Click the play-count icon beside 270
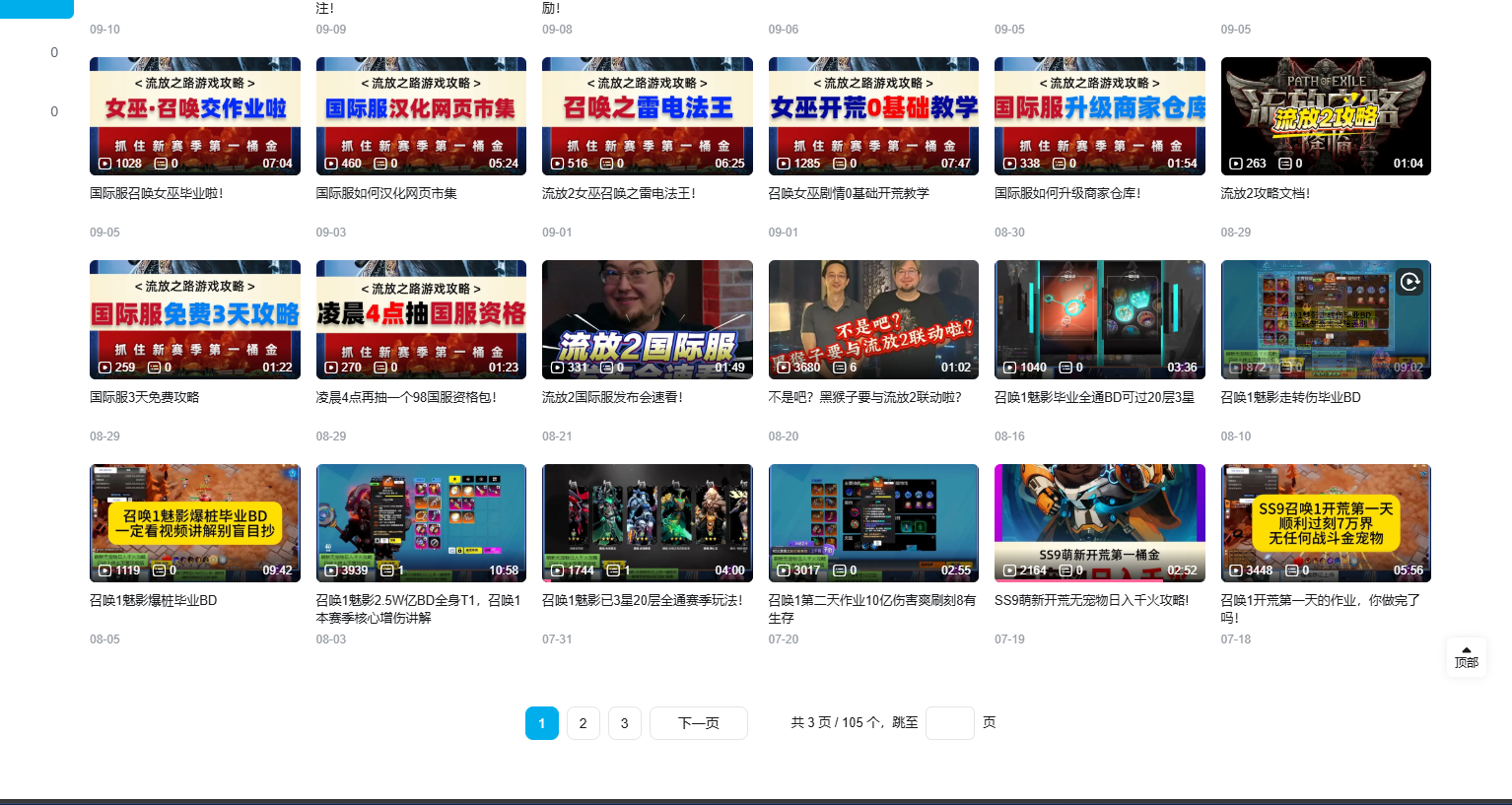Image resolution: width=1512 pixels, height=805 pixels. pyautogui.click(x=332, y=368)
